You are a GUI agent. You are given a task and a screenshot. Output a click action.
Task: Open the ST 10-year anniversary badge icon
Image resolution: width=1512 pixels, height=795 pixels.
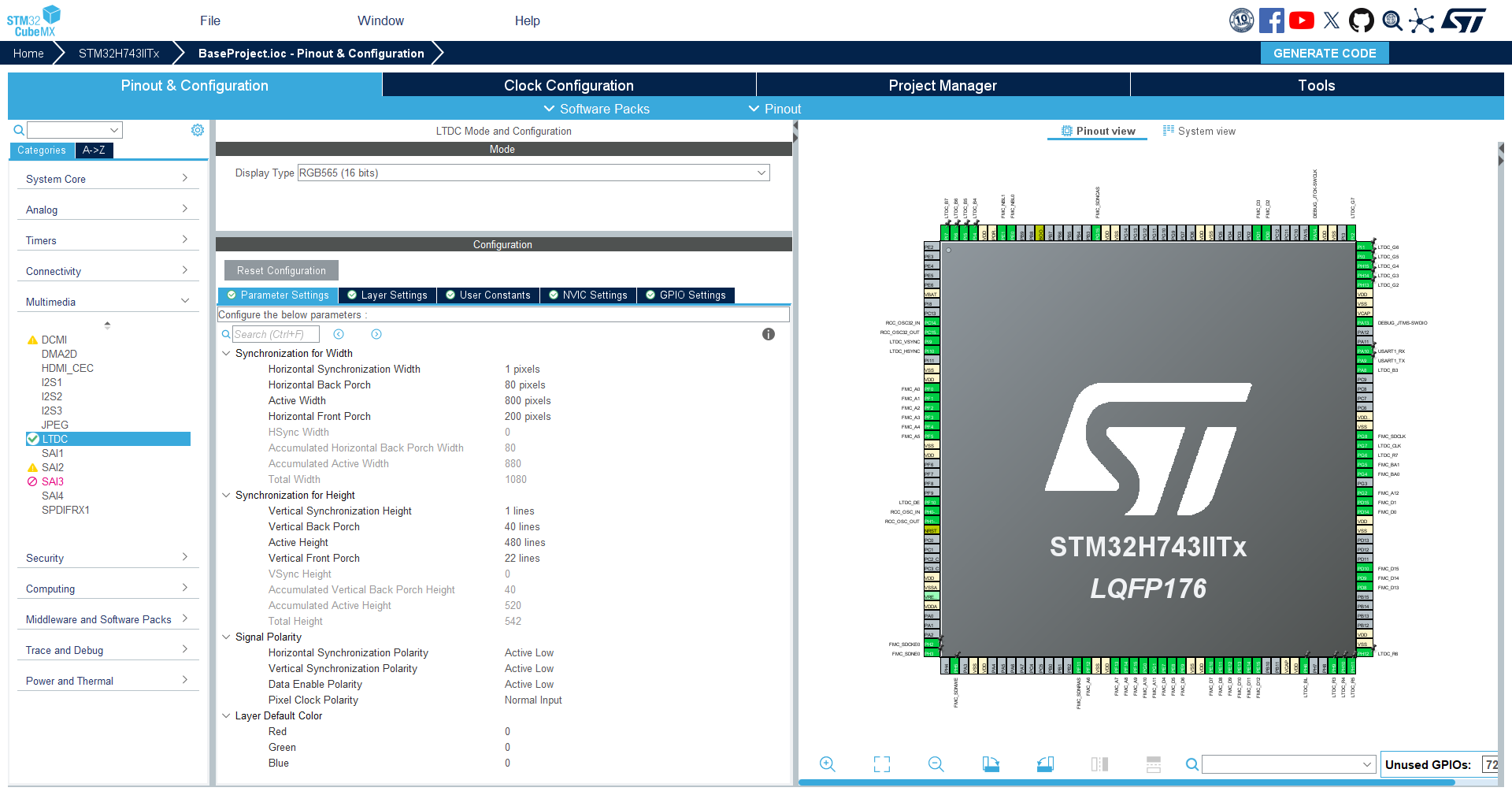(1242, 20)
